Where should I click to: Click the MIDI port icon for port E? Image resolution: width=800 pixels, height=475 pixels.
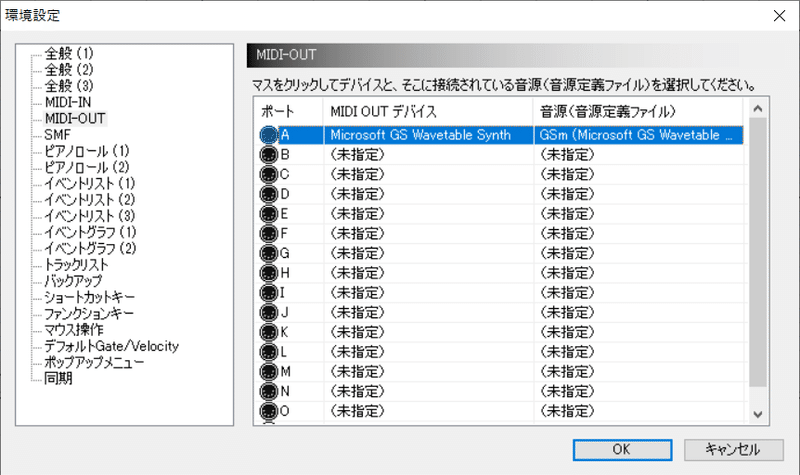pos(268,214)
